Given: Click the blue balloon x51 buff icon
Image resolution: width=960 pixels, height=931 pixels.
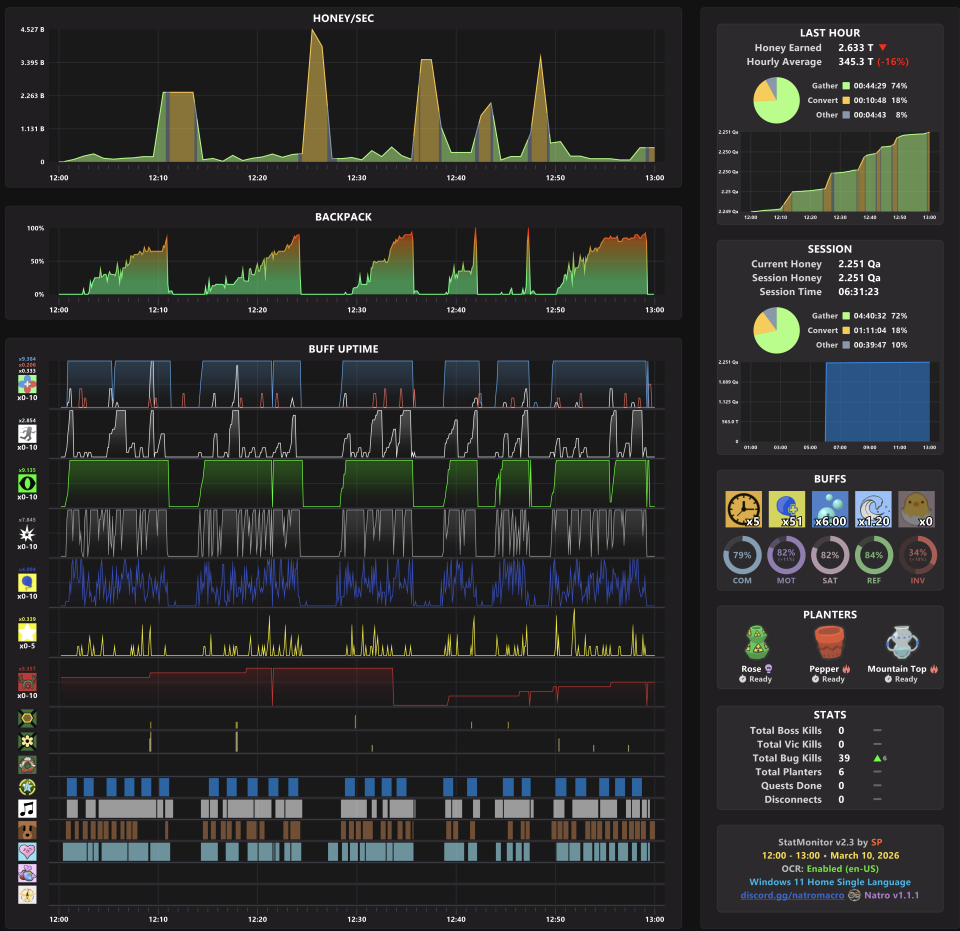Looking at the screenshot, I should coord(786,508).
